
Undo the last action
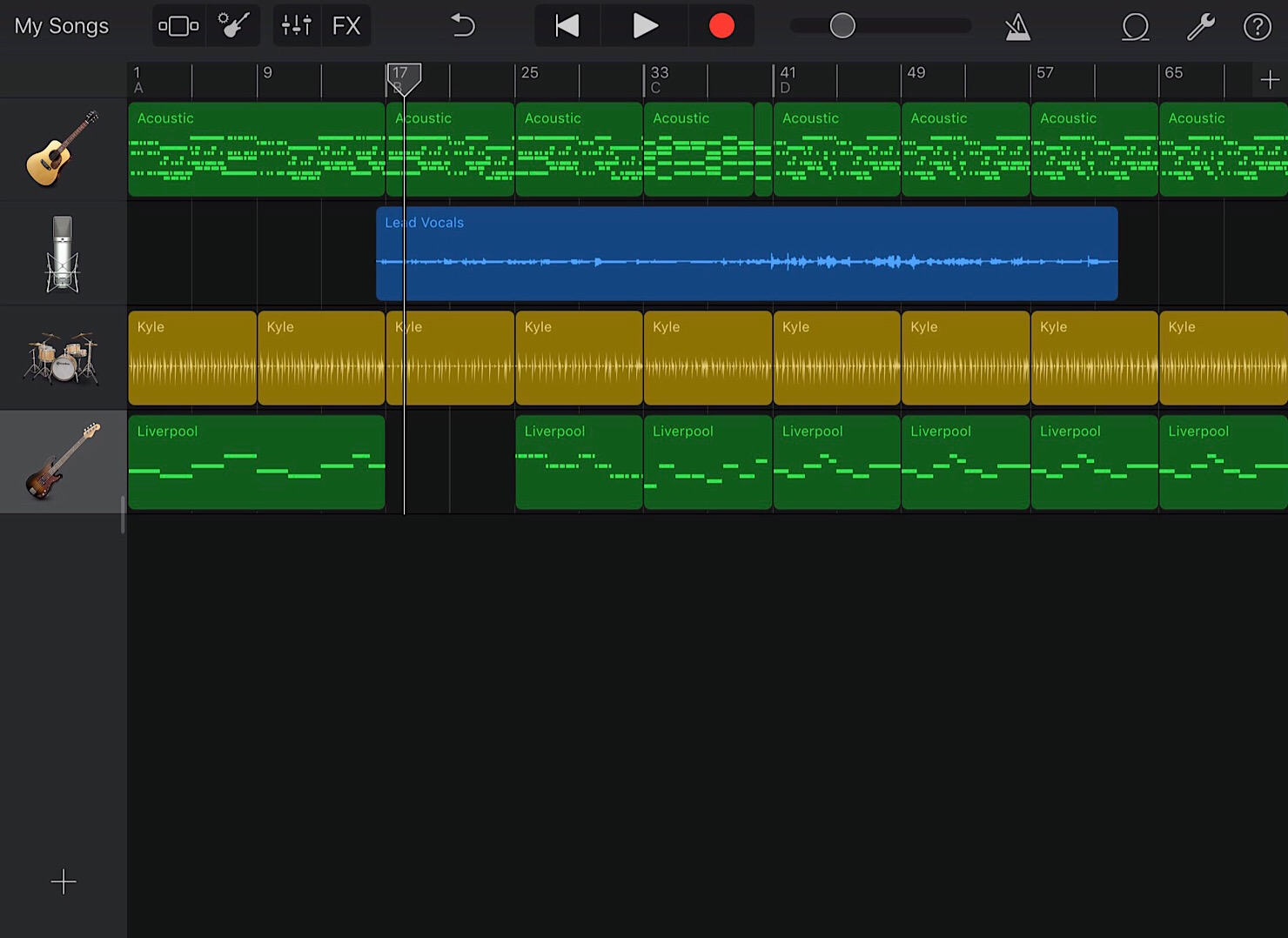pyautogui.click(x=463, y=26)
